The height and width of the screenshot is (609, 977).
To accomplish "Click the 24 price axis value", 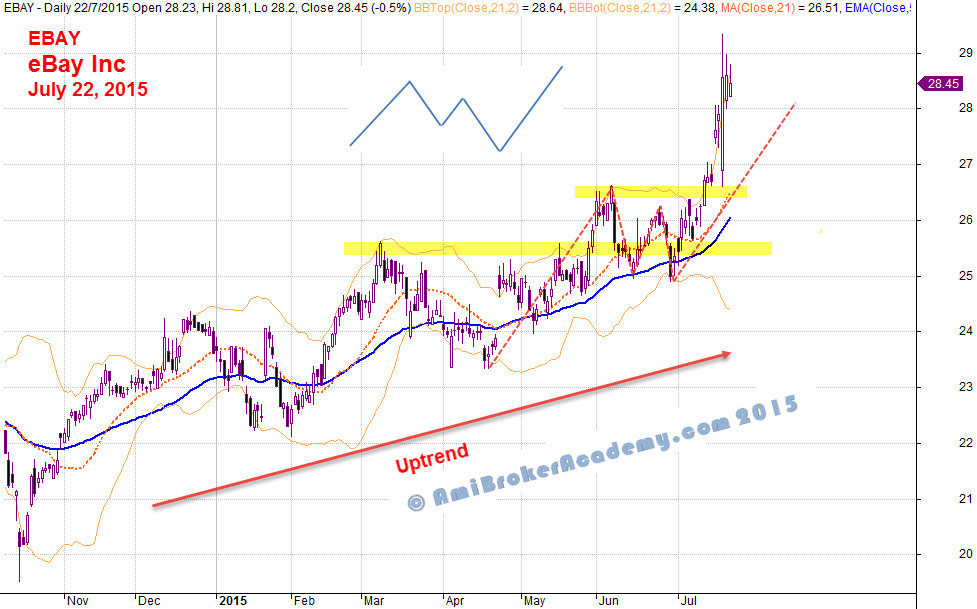I will coord(965,330).
